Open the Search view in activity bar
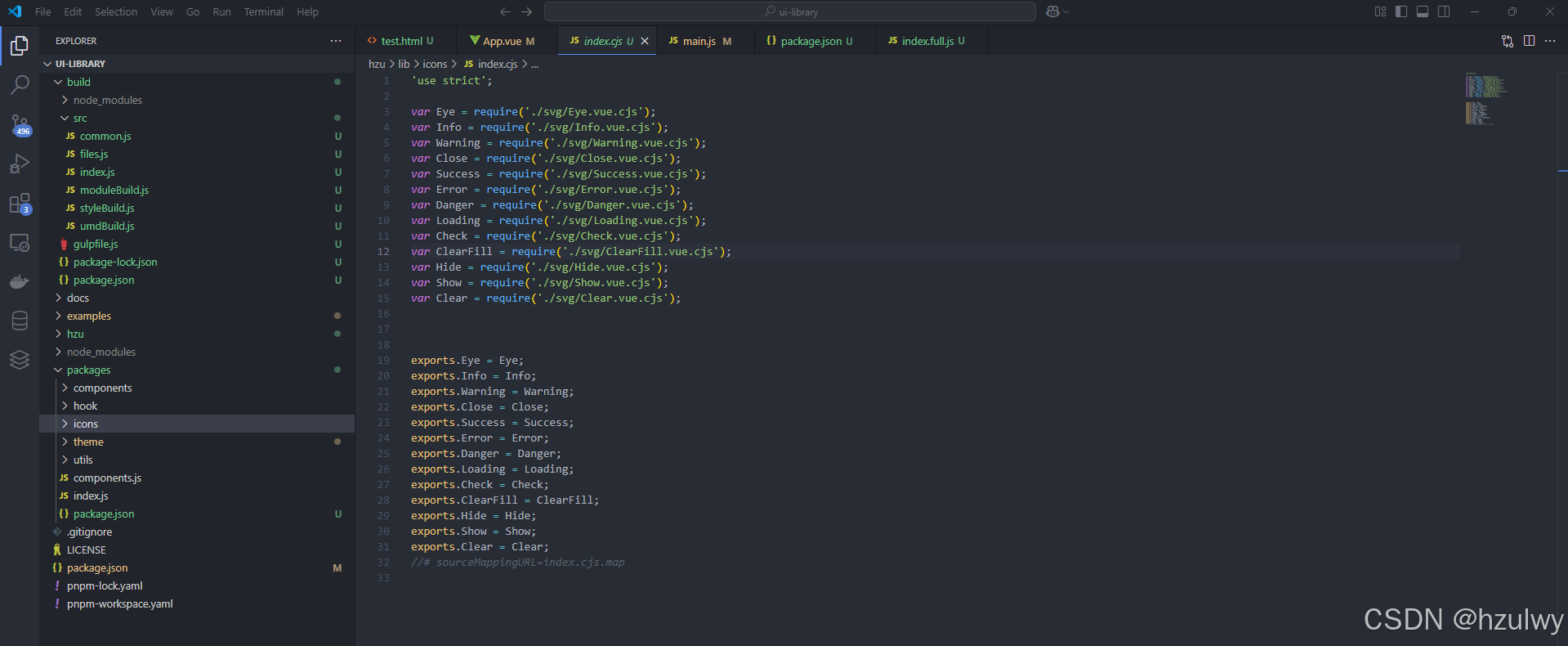Viewport: 1568px width, 646px height. coord(20,84)
